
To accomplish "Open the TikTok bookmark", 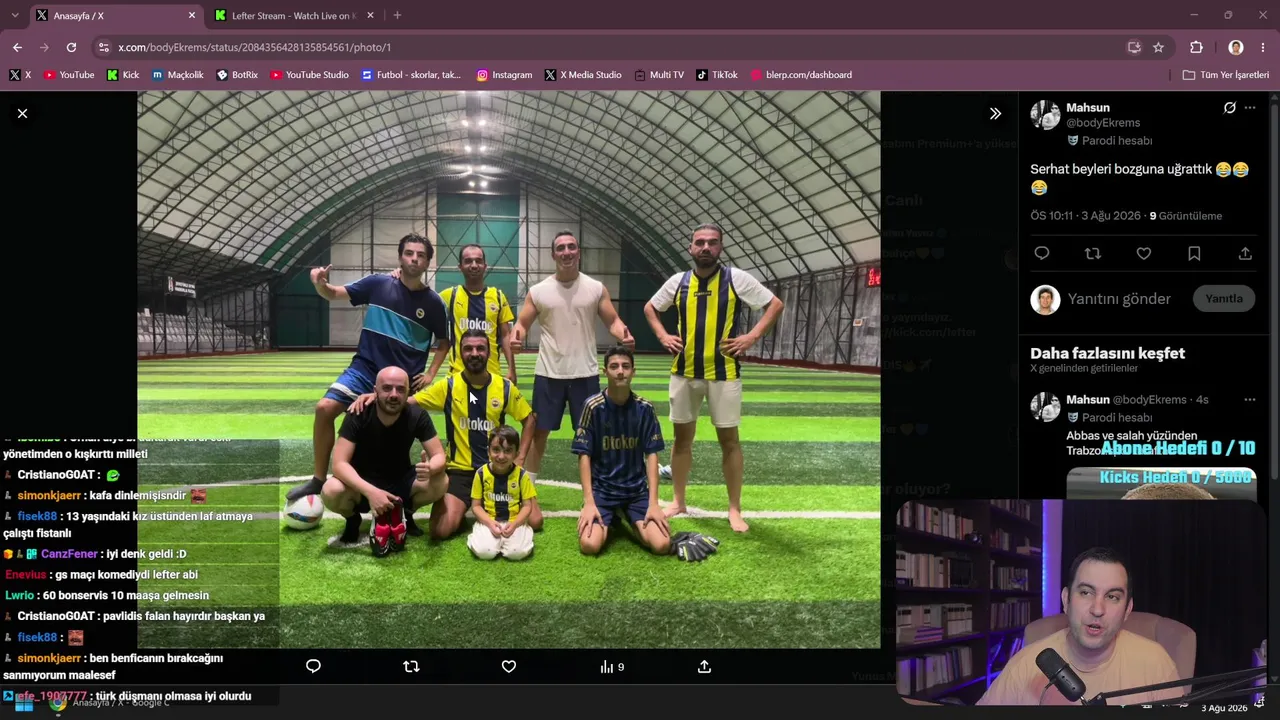I will 717,75.
